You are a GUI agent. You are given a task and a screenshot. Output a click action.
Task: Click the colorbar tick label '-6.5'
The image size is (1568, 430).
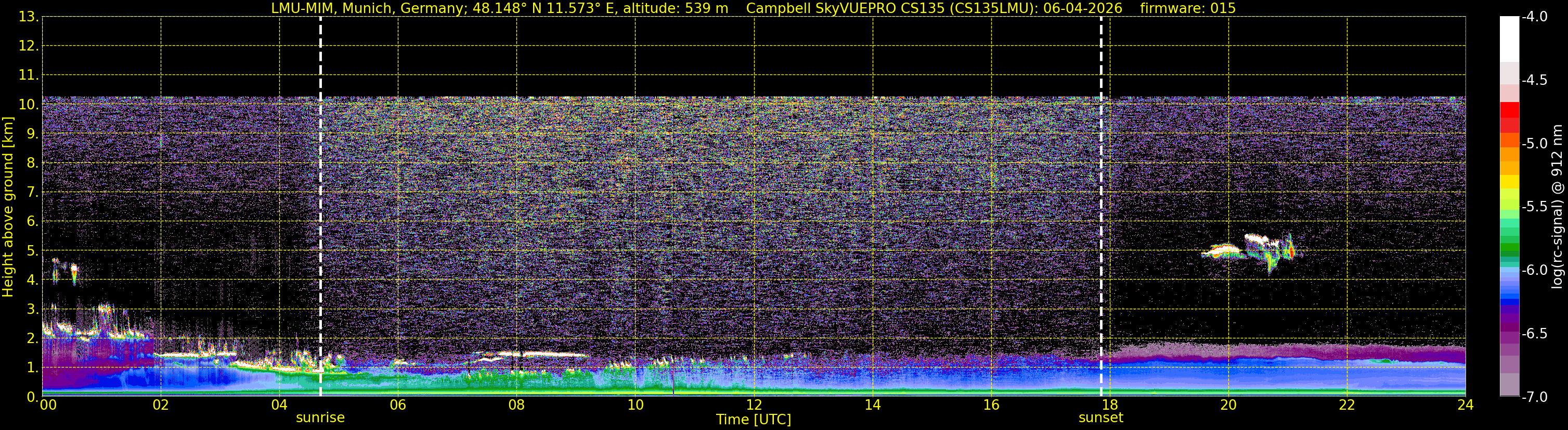(x=1534, y=334)
